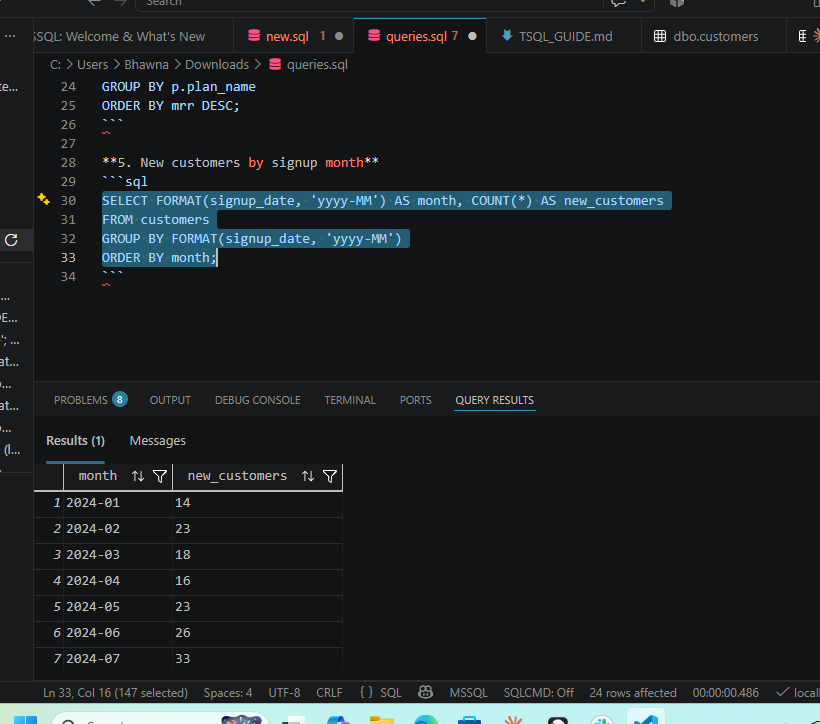Select the 2024-03 month cell

(x=118, y=555)
